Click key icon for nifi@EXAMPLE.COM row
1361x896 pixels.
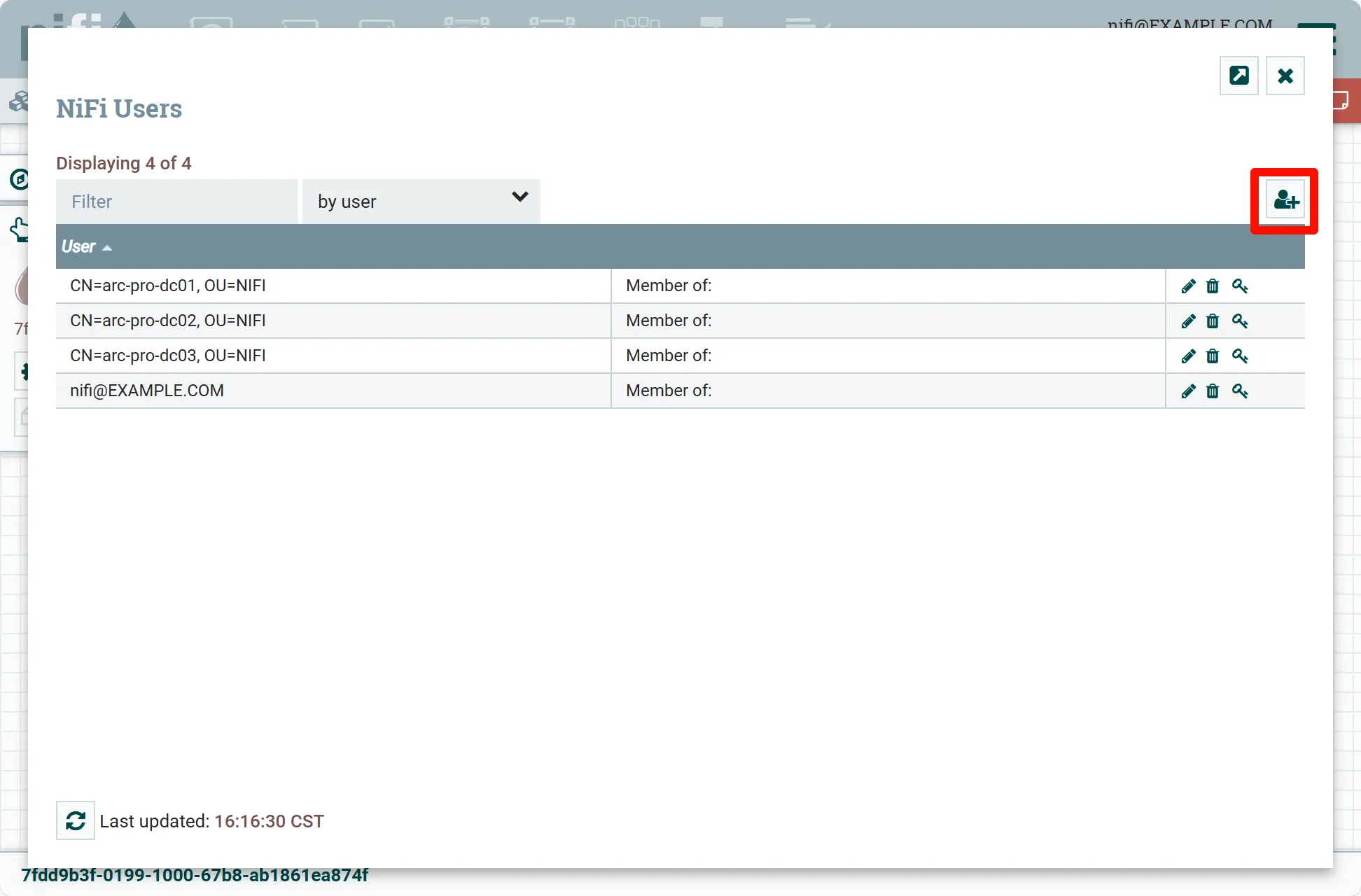point(1240,391)
